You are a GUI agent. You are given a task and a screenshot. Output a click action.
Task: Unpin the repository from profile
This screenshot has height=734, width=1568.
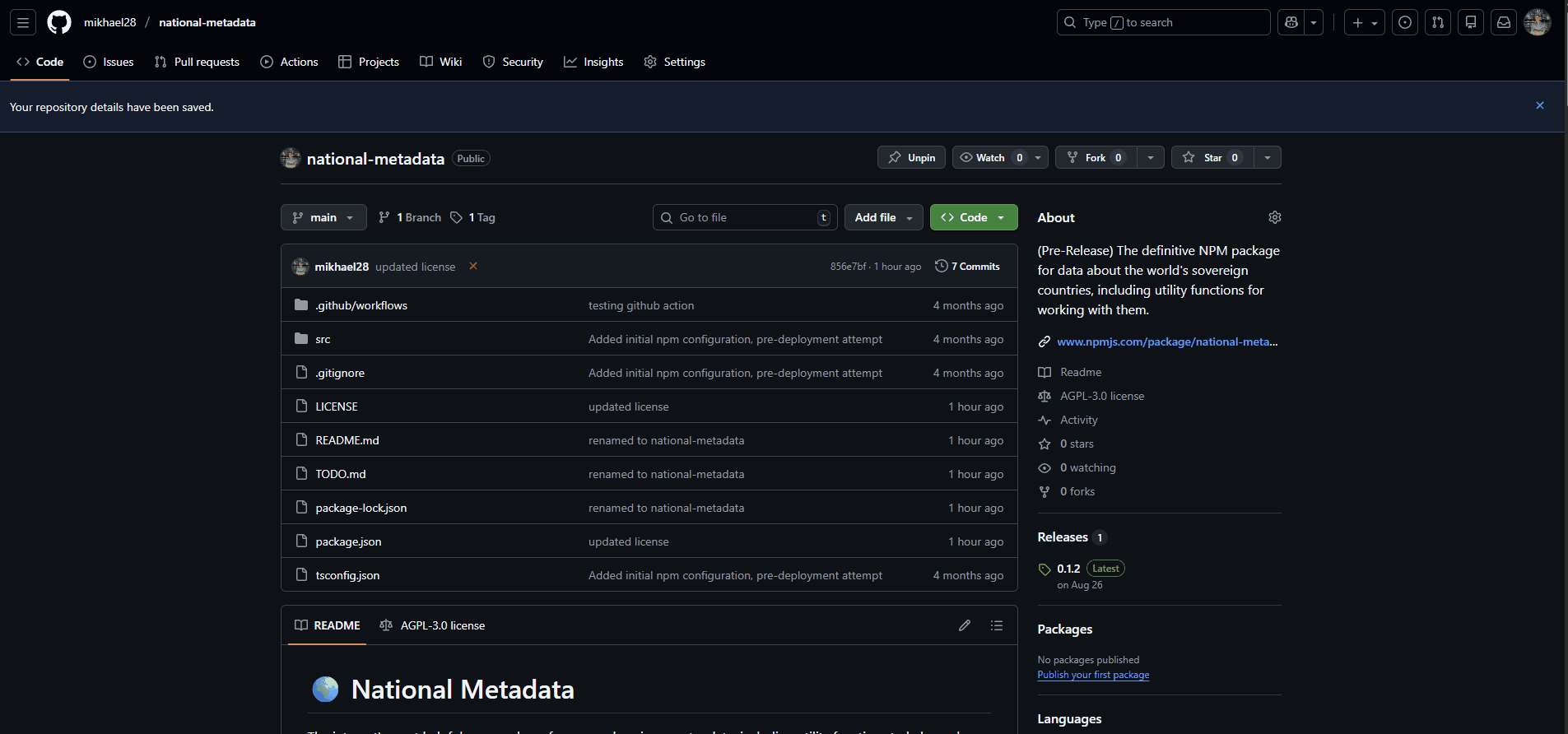(911, 158)
